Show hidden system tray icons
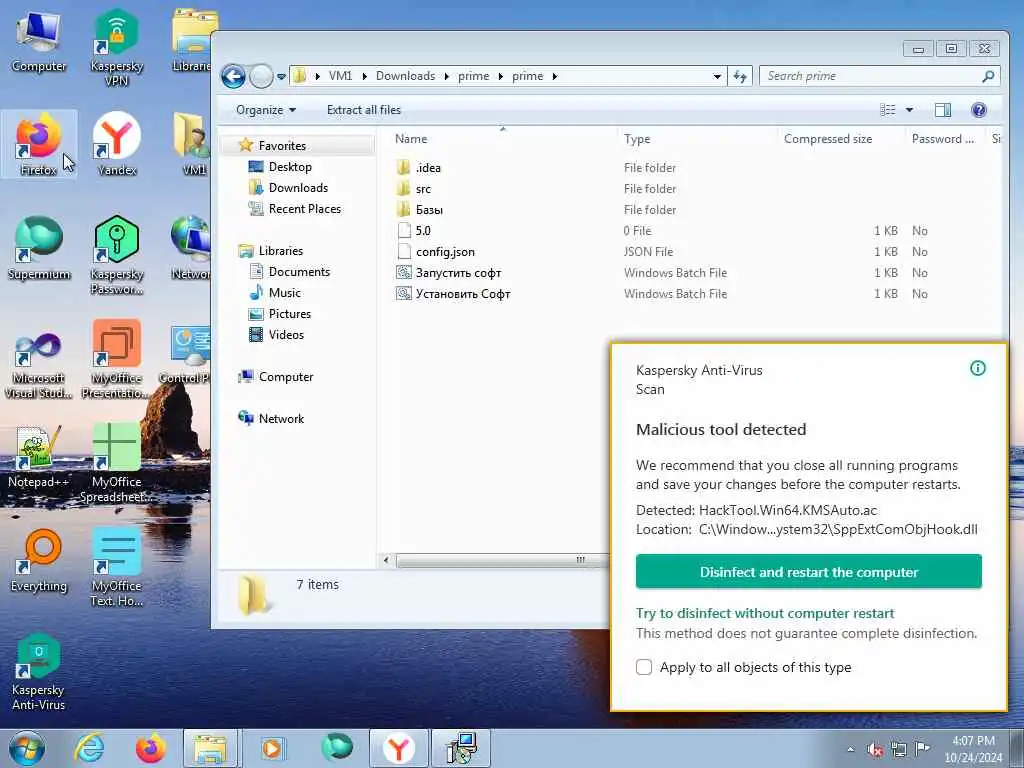The width and height of the screenshot is (1024, 768). (850, 750)
